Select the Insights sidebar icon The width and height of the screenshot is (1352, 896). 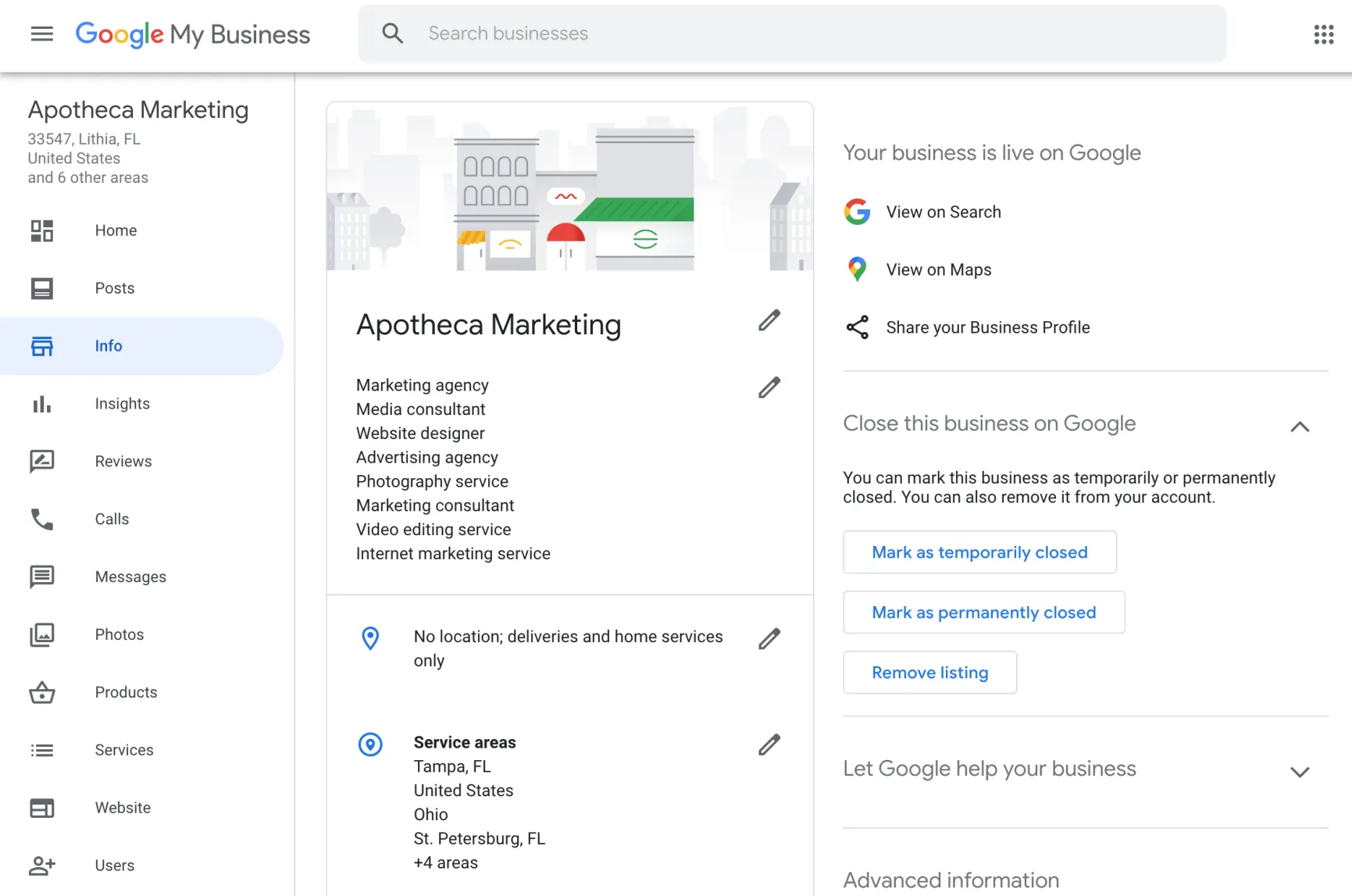point(41,404)
